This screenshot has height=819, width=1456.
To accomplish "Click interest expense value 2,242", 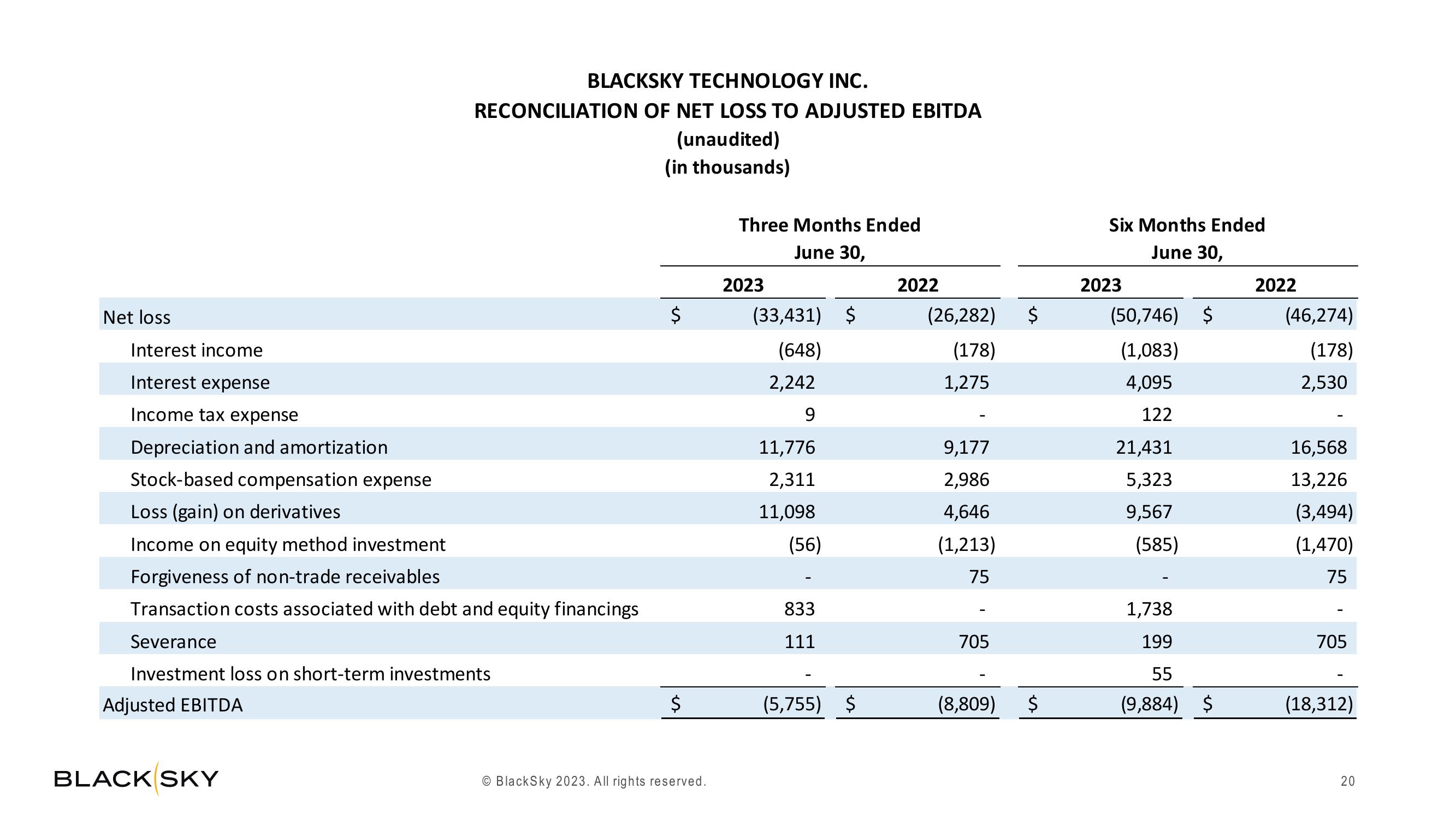I will (792, 383).
